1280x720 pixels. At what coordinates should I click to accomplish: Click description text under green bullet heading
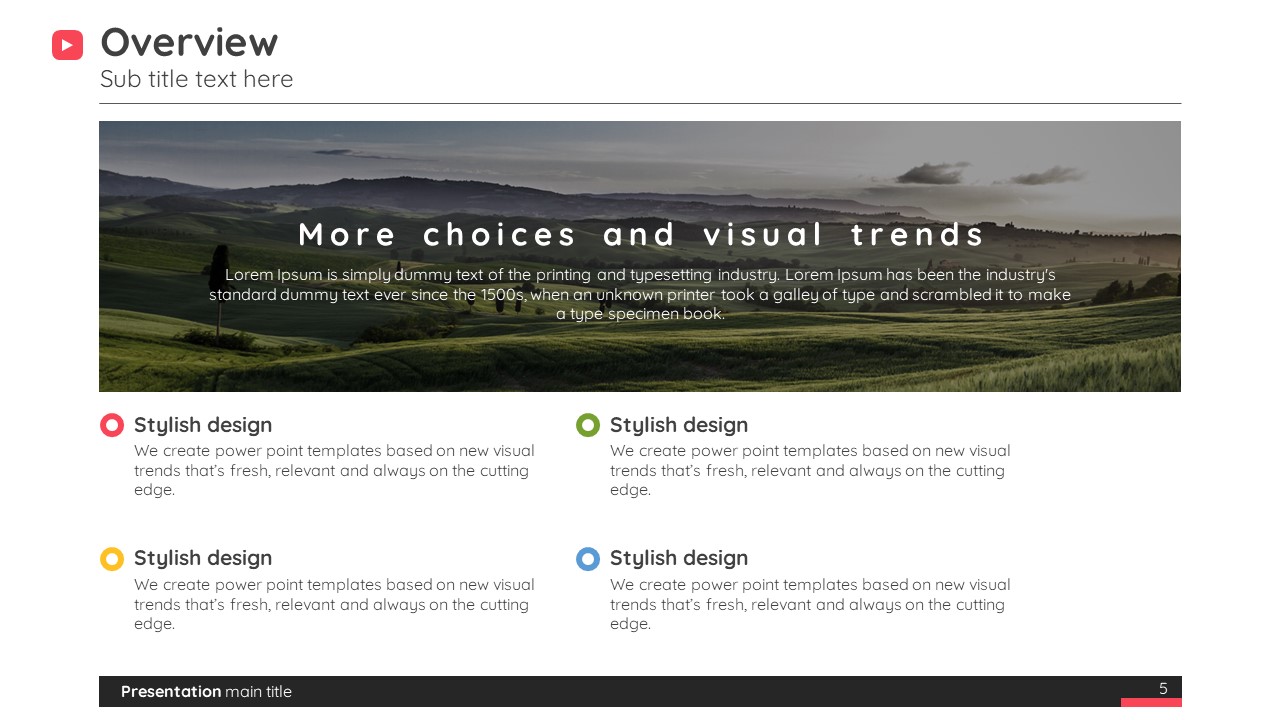click(x=810, y=470)
